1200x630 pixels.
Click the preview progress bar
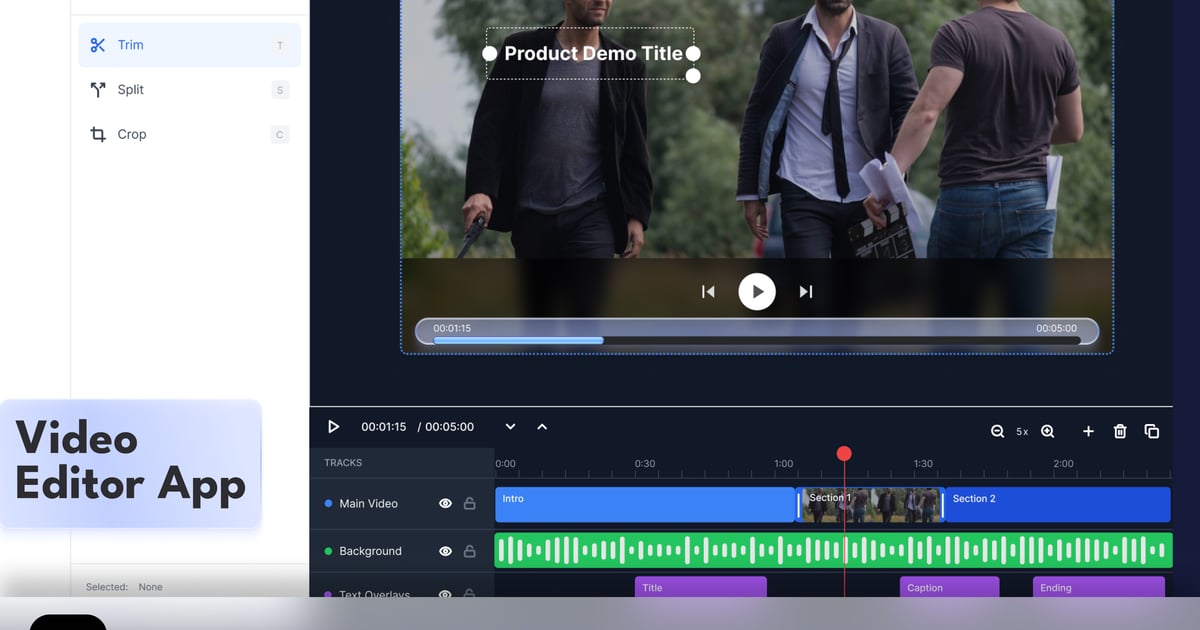(x=756, y=340)
